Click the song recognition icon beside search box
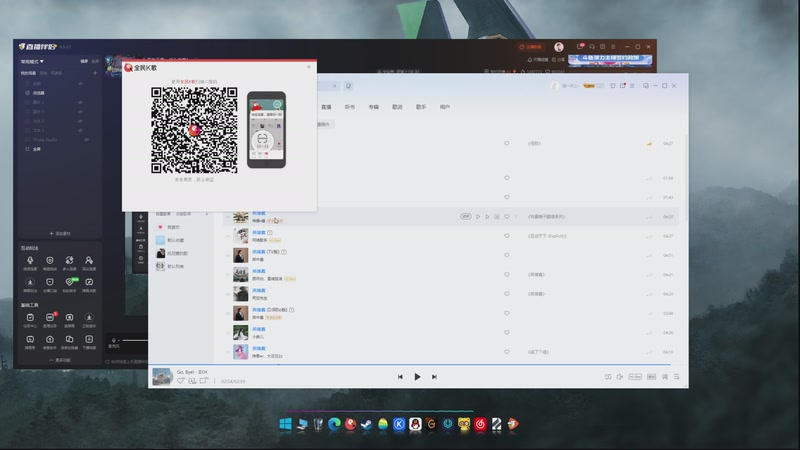 [348, 86]
